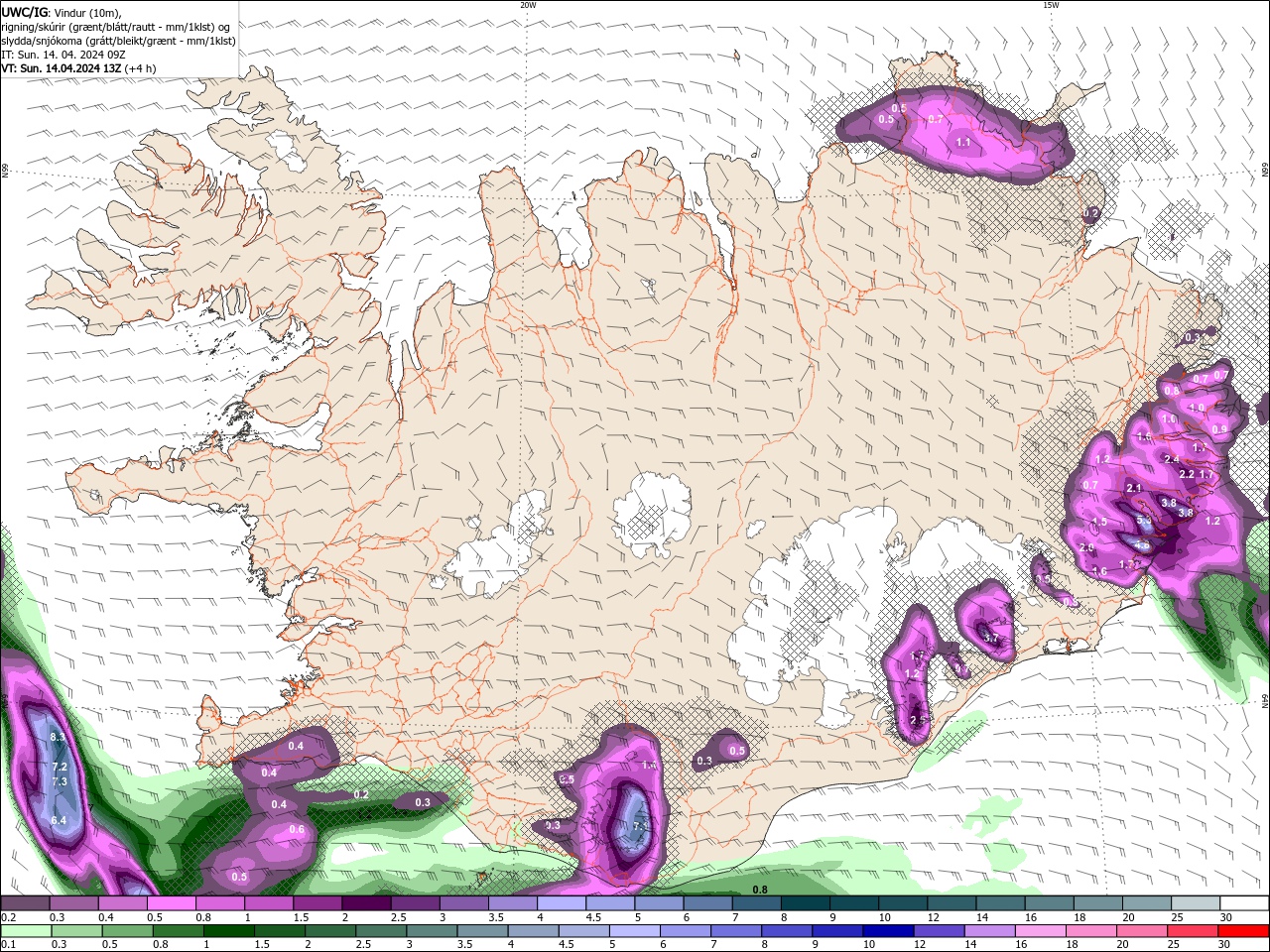Screen dimensions: 1270x952
Task: Click the "2.2" snowfall value in the east
Action: click(1187, 474)
